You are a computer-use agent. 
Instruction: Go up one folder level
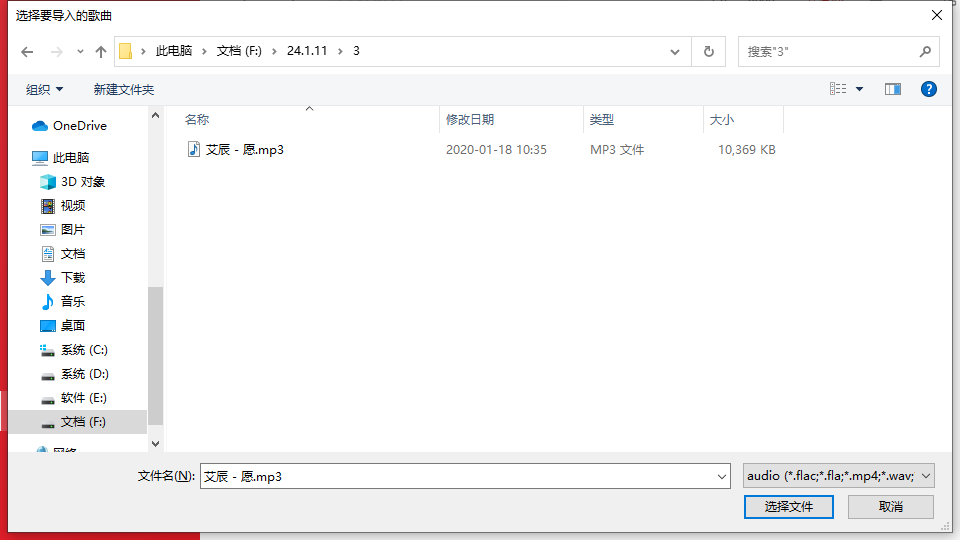(101, 52)
